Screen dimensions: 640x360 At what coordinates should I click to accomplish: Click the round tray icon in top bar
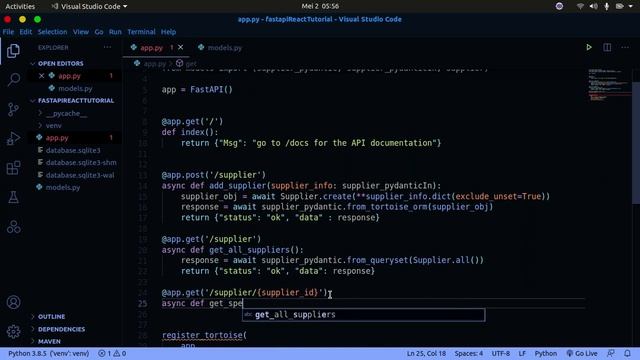click(x=559, y=6)
